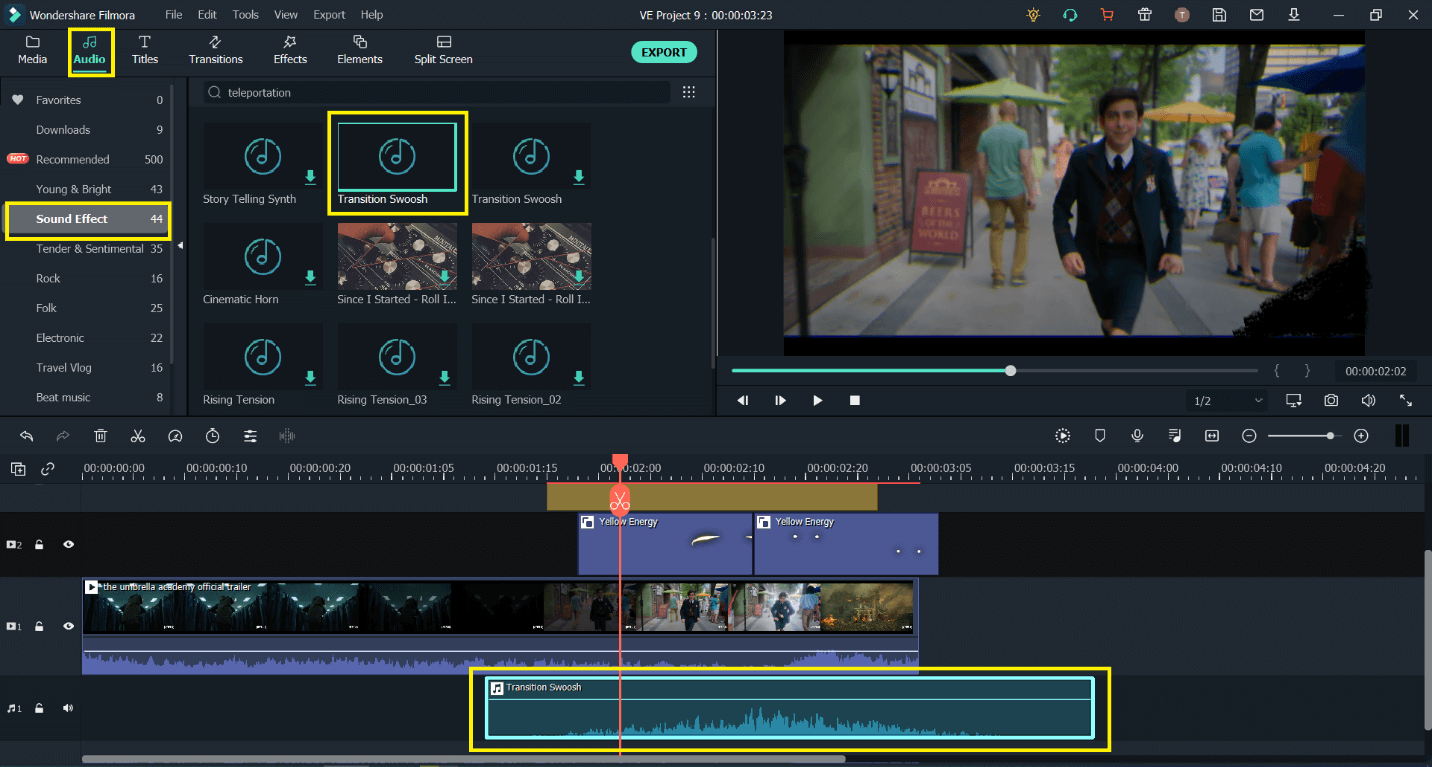
Task: Toggle visibility of video track 1
Action: click(68, 626)
